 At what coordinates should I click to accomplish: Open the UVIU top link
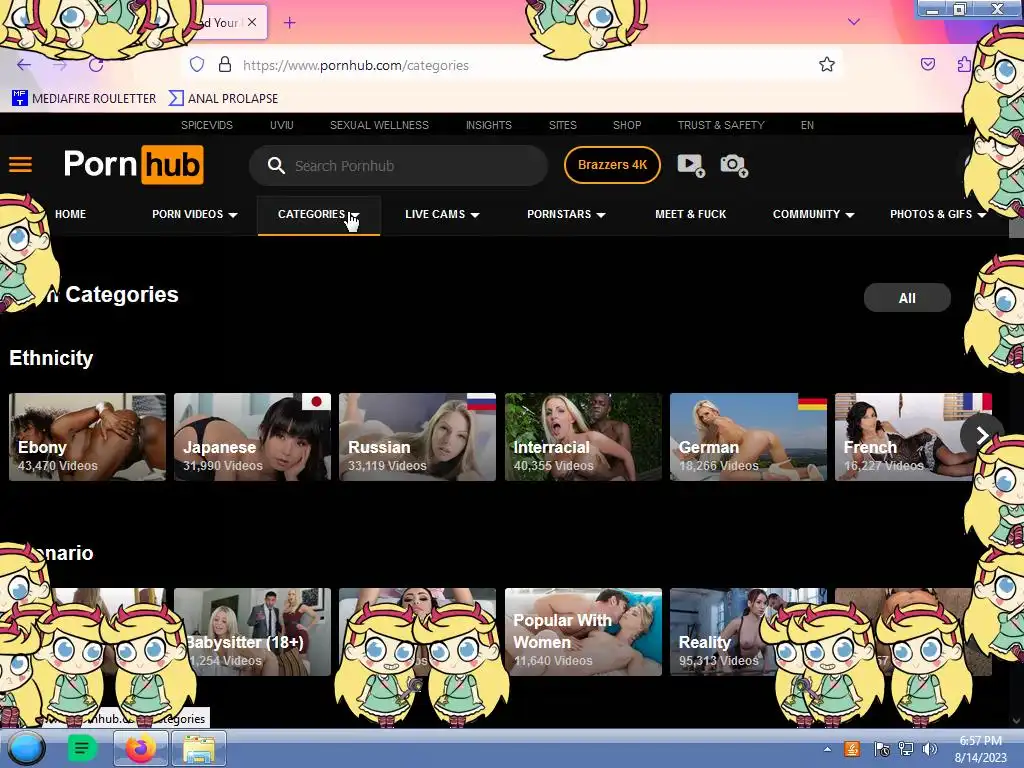[282, 125]
